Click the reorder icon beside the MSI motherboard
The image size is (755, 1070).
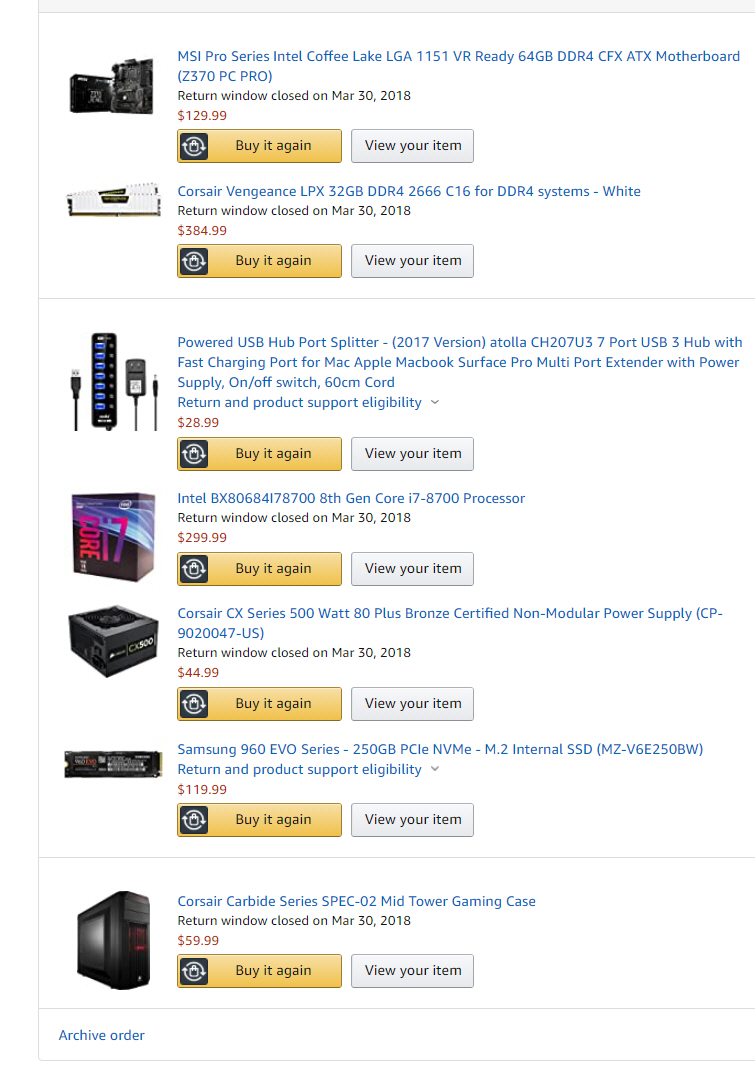click(x=194, y=146)
